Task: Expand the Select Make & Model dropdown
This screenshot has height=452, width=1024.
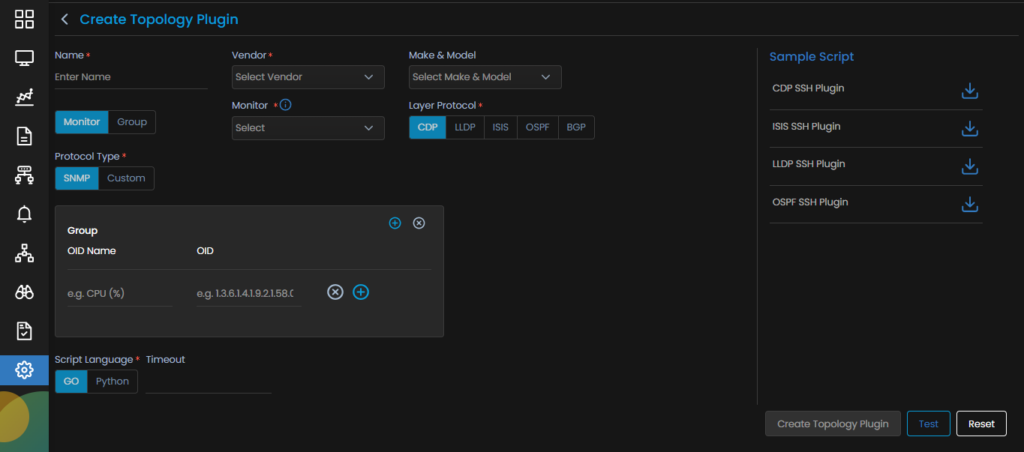Action: click(x=484, y=77)
